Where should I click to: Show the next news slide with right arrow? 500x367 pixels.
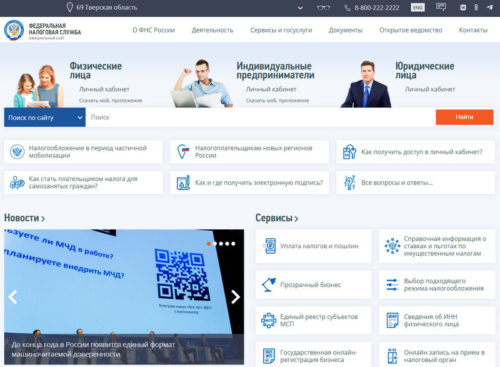235,297
